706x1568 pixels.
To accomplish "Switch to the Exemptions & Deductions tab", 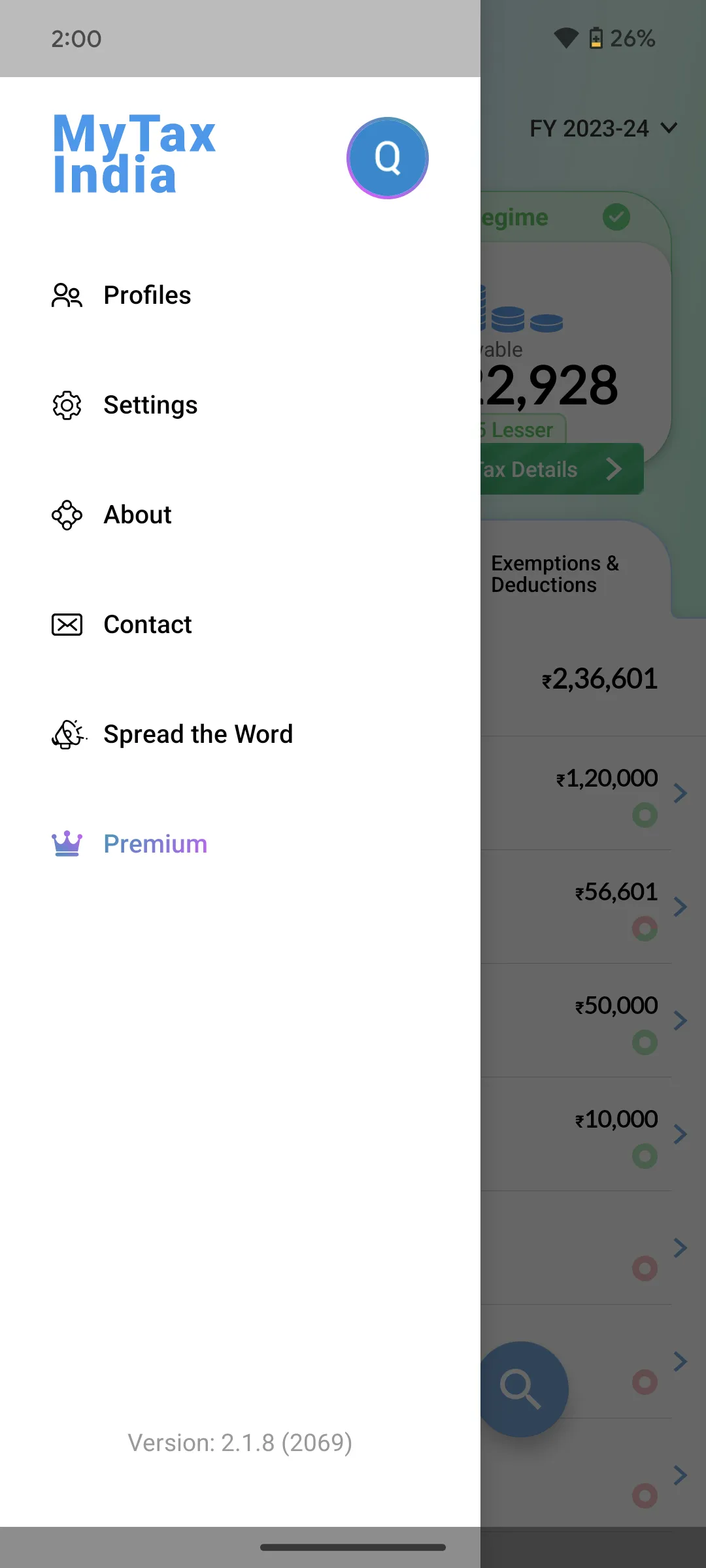I will tap(556, 574).
